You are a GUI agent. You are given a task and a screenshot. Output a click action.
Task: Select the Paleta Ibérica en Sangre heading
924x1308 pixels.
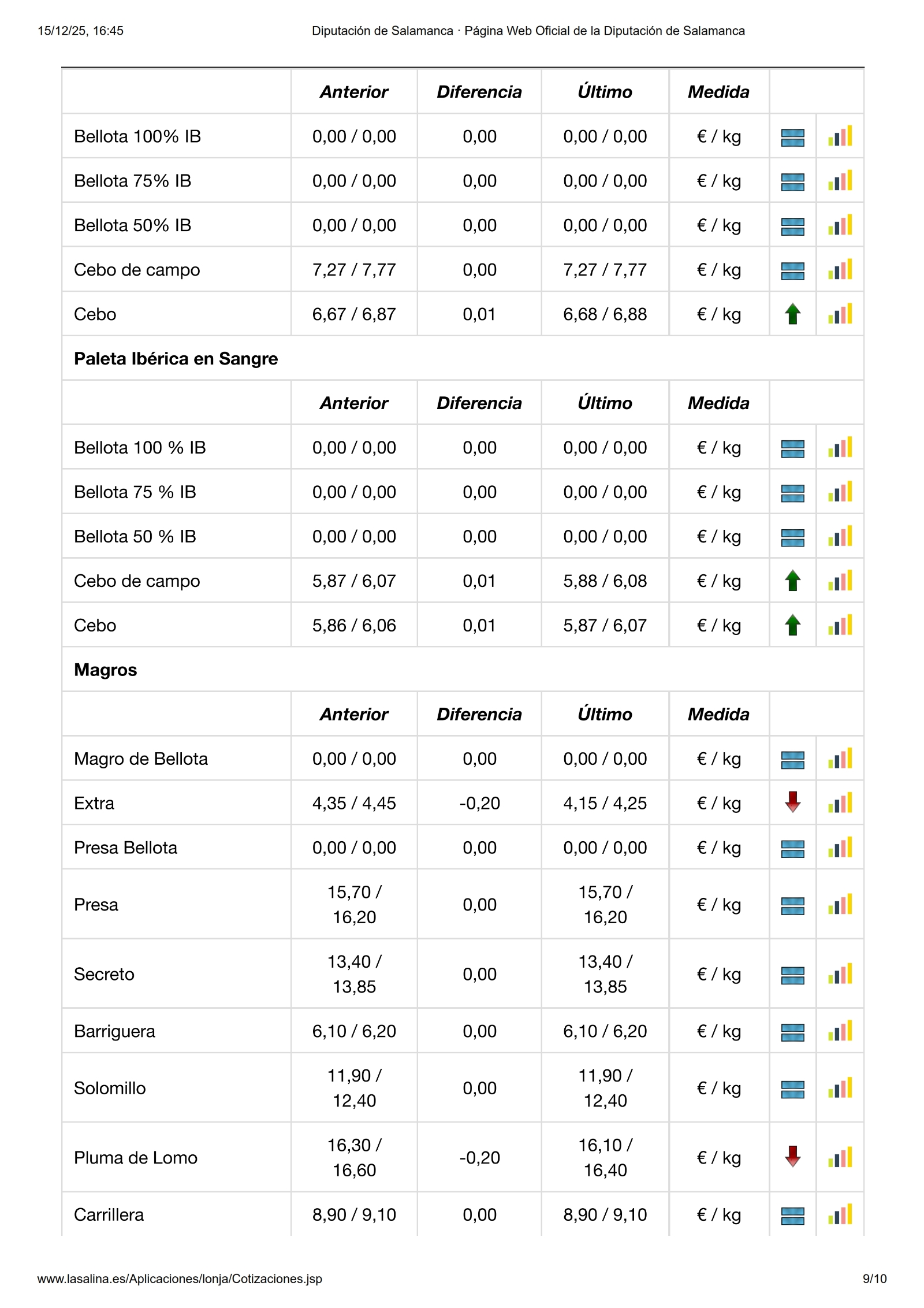(x=176, y=359)
